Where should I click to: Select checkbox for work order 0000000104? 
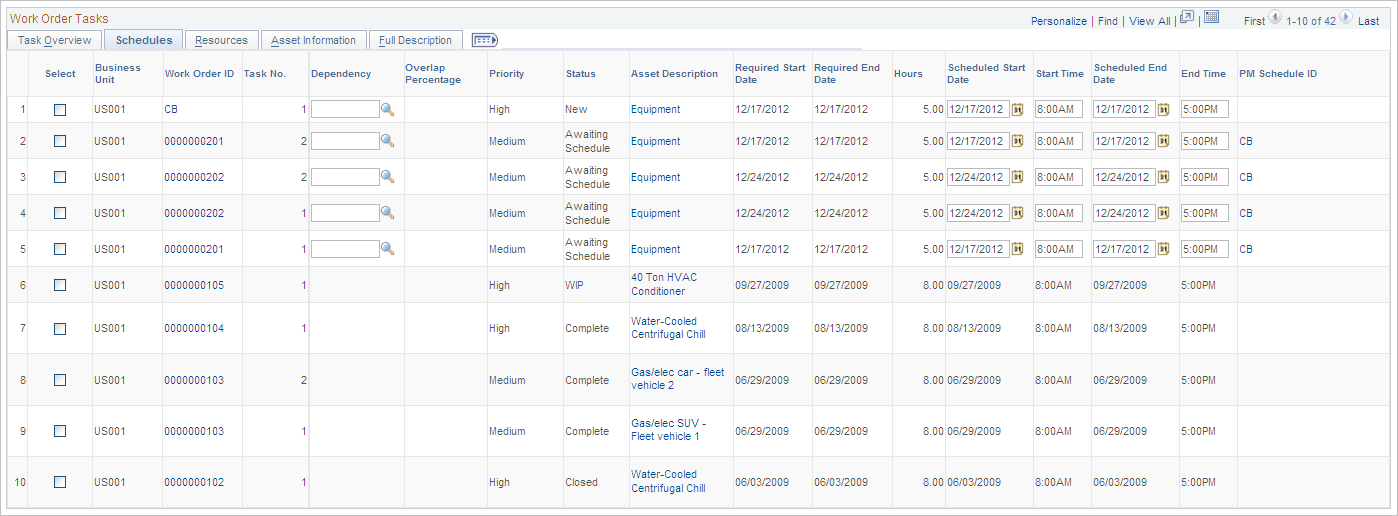[60, 329]
